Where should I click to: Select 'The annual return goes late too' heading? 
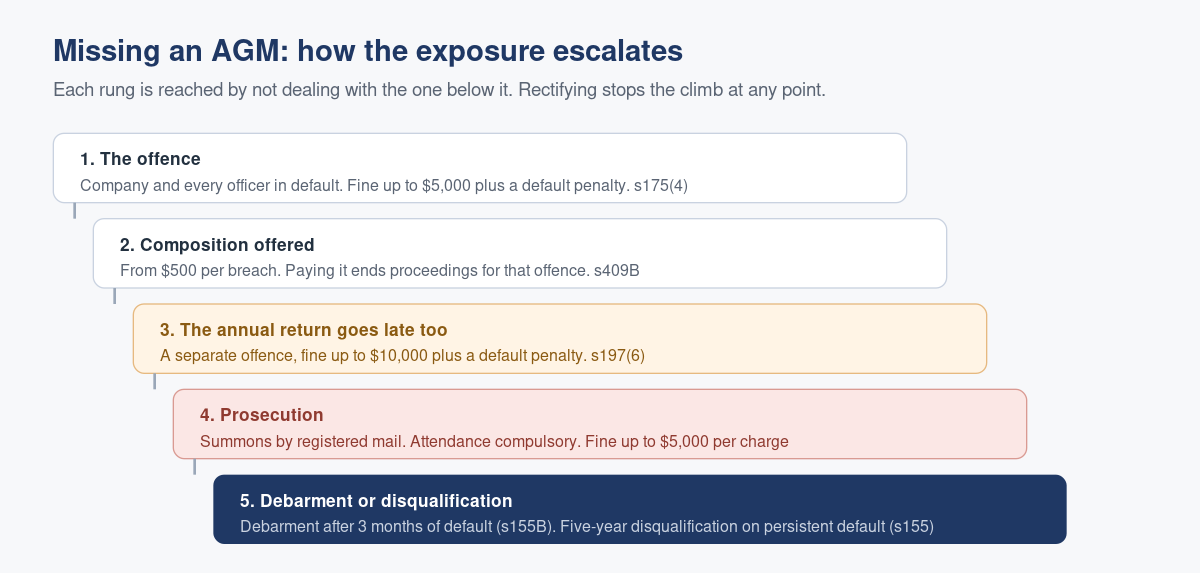[303, 330]
